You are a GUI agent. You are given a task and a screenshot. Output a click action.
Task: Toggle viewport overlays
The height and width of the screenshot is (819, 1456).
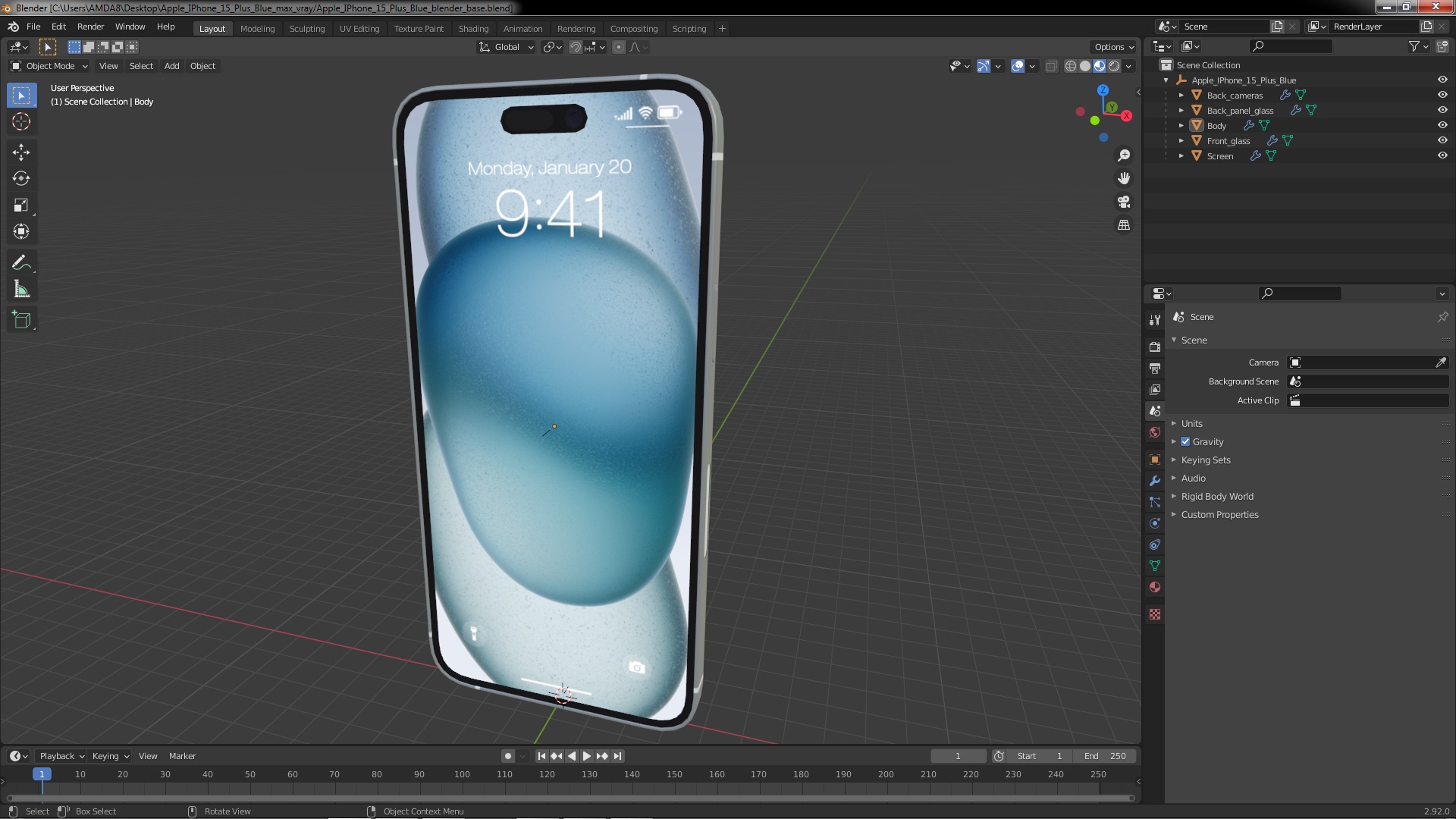tap(1018, 66)
